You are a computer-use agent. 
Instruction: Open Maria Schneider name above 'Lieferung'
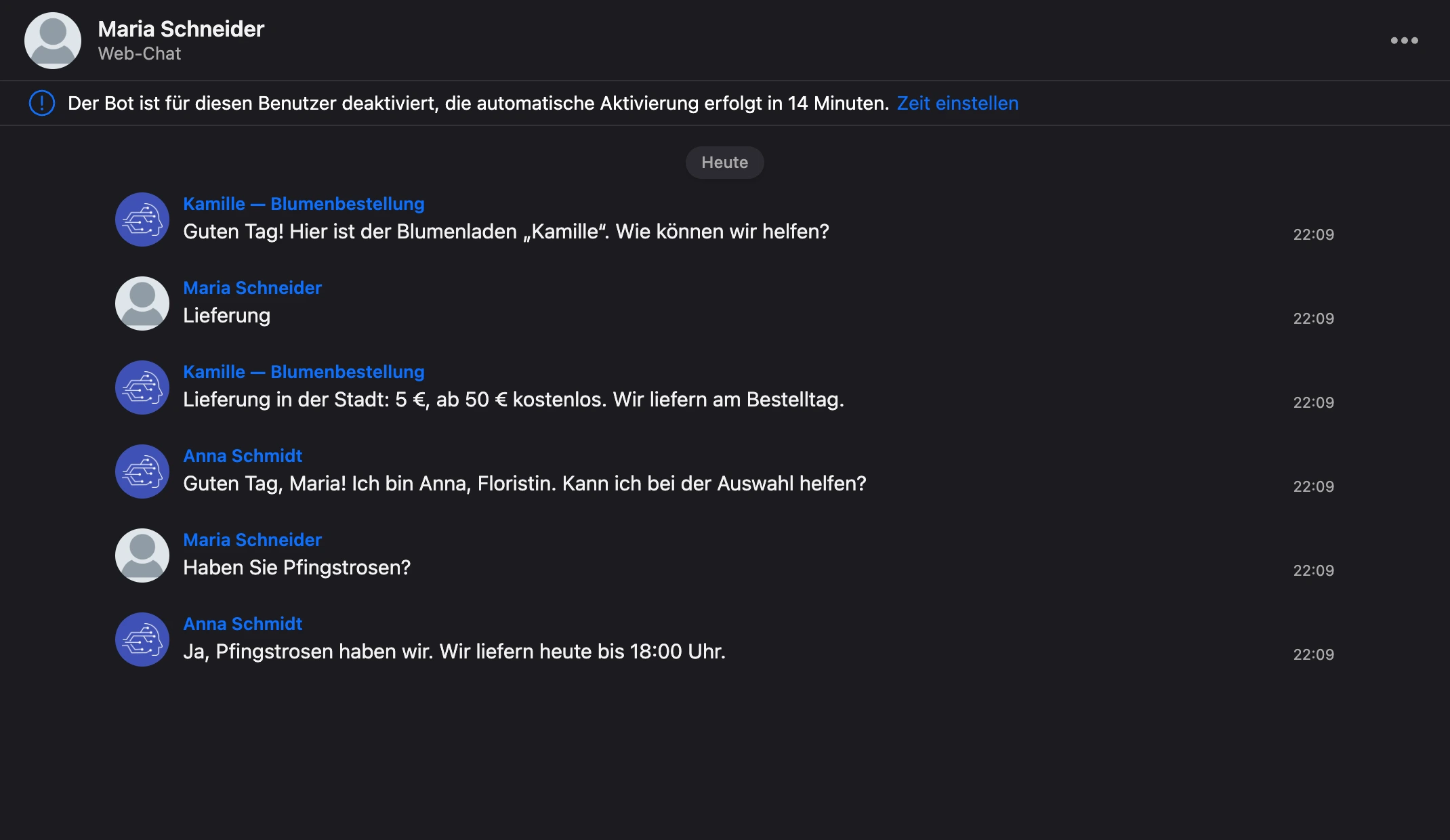[x=252, y=288]
